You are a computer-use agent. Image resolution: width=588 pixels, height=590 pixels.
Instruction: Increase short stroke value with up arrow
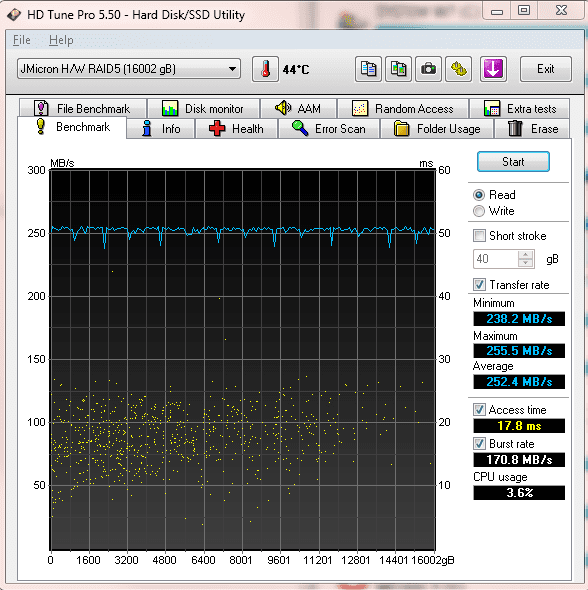526,255
